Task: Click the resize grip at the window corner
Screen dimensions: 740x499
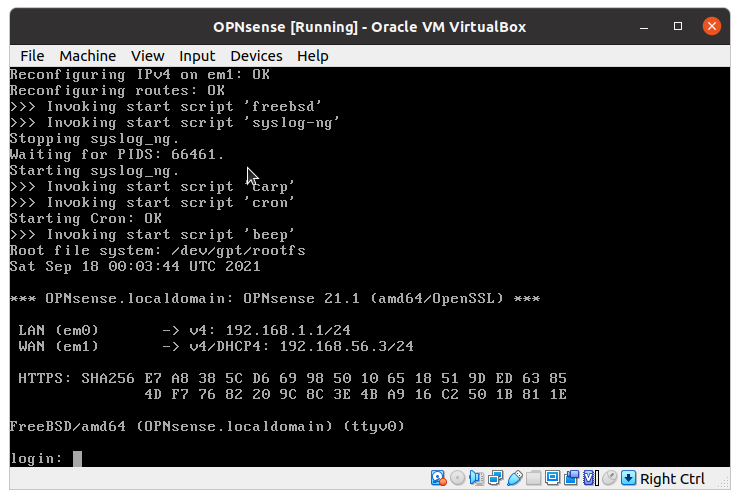Action: (723, 482)
